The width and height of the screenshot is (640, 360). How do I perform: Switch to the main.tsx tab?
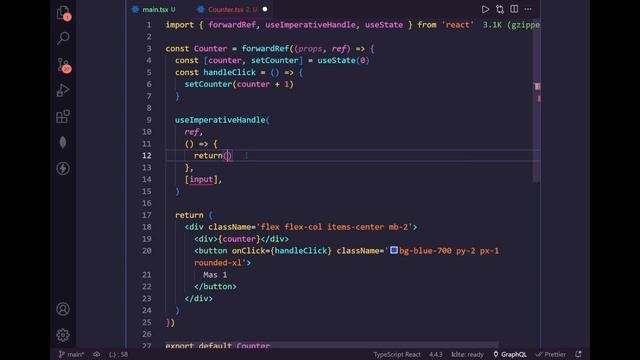click(154, 9)
